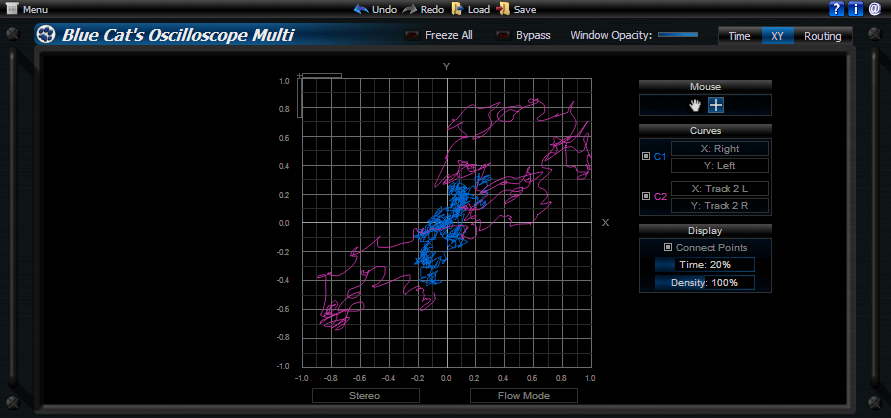Click the Redo arrow icon
The height and width of the screenshot is (418, 891).
[409, 9]
